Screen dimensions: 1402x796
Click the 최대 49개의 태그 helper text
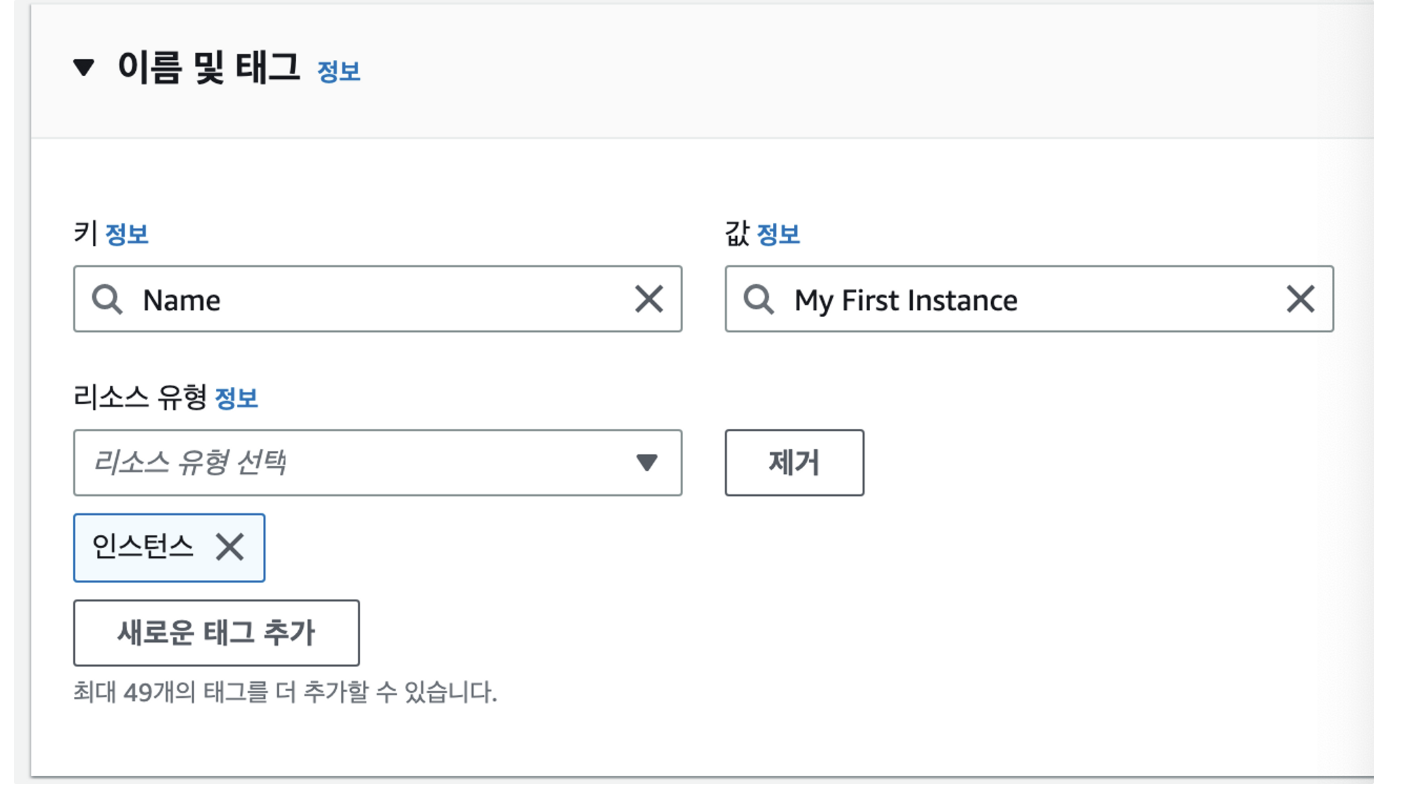tap(285, 692)
